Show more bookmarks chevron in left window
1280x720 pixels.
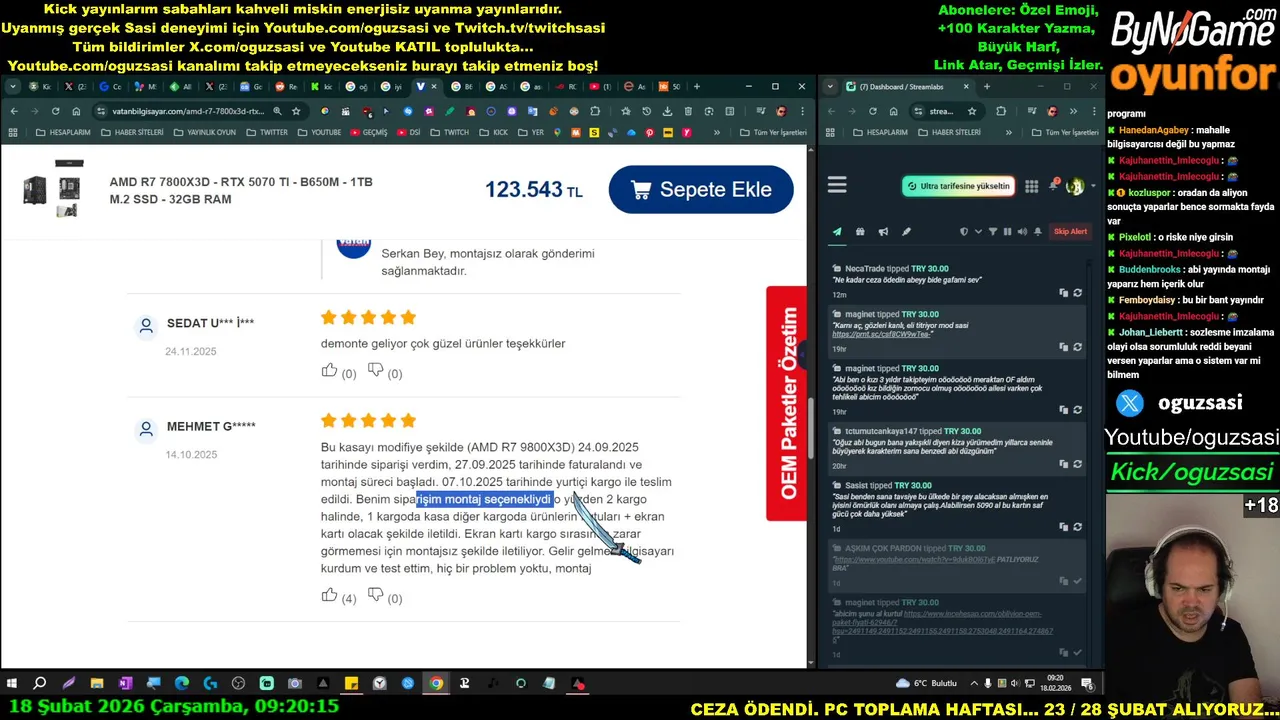point(716,132)
